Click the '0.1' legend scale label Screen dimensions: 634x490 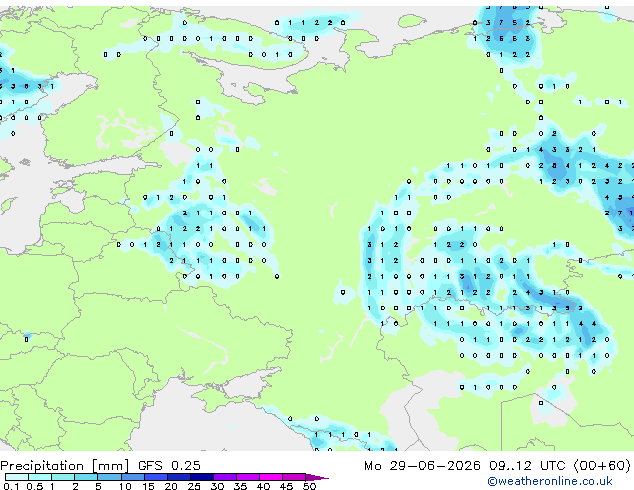tap(11, 486)
